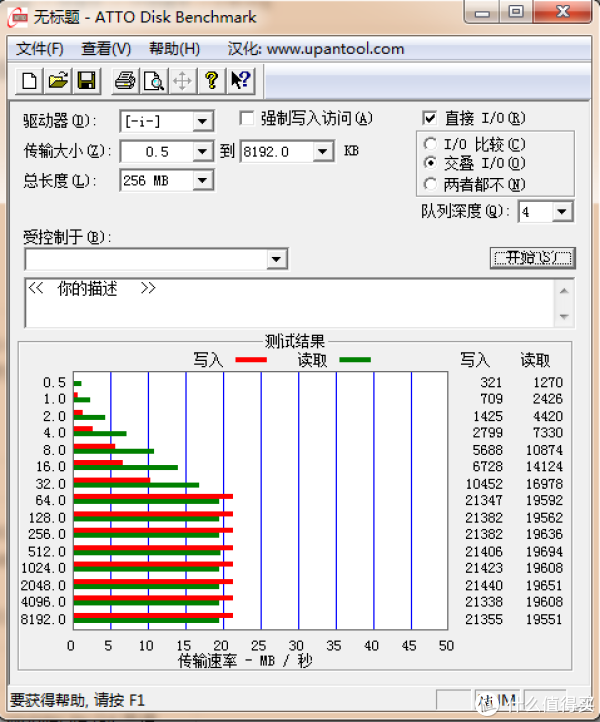The width and height of the screenshot is (600, 722).
Task: Select I/O 比较 radio button
Action: click(430, 144)
